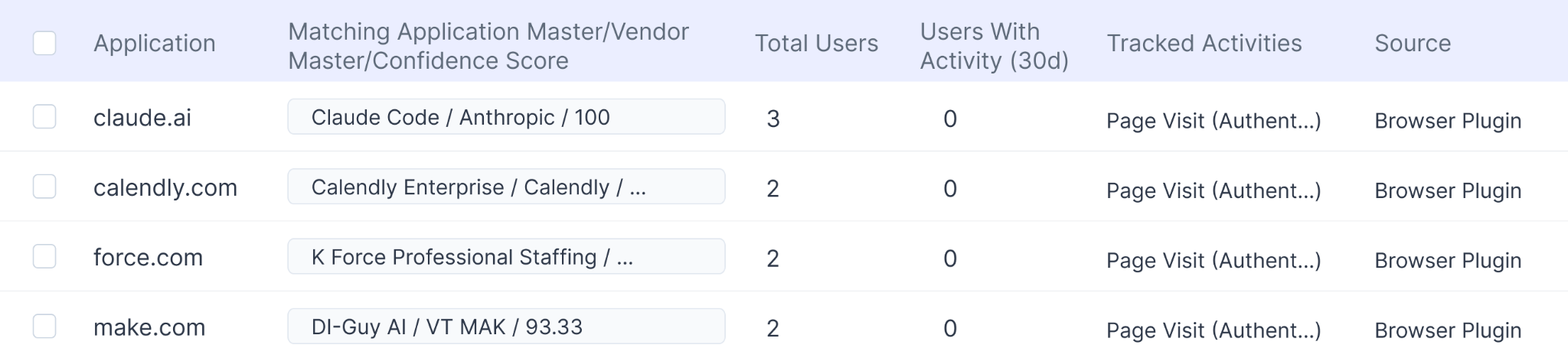Click total users value 2 for force.com
This screenshot has height=361, width=1568.
tap(773, 259)
